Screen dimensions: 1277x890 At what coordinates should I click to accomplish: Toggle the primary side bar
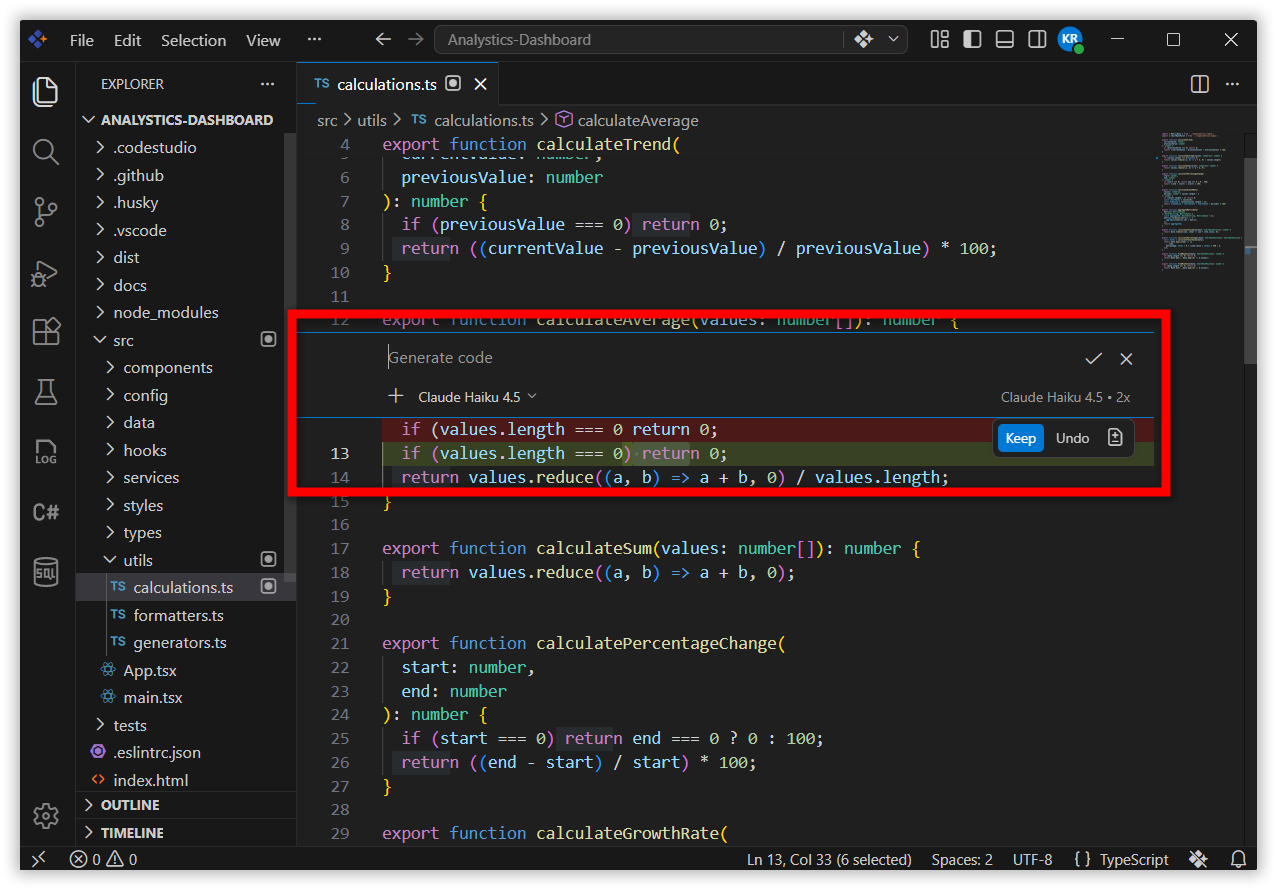coord(972,40)
